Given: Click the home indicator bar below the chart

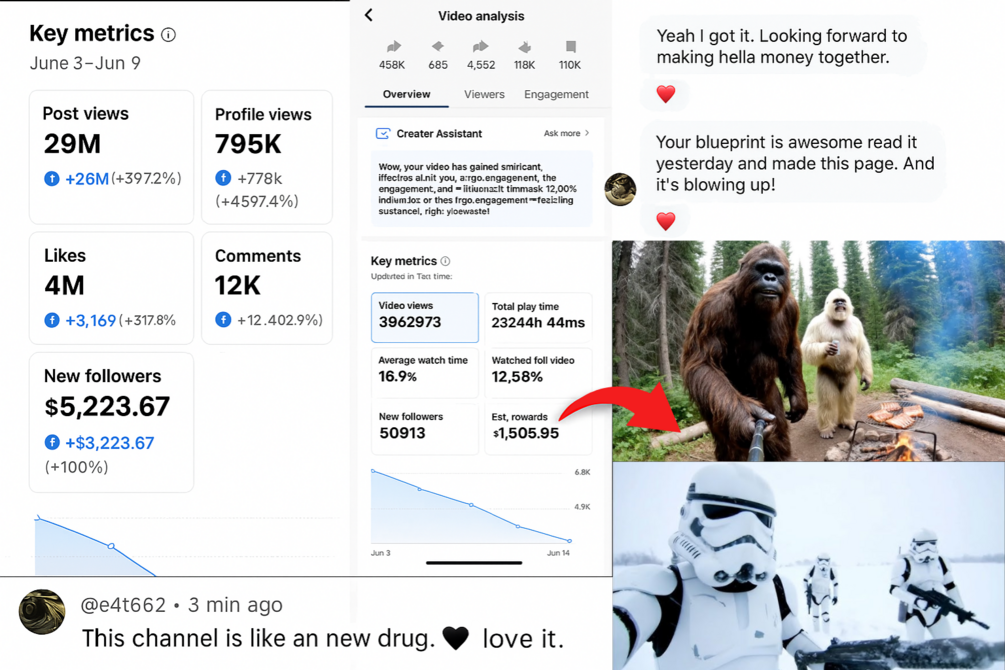Looking at the screenshot, I should [x=474, y=563].
